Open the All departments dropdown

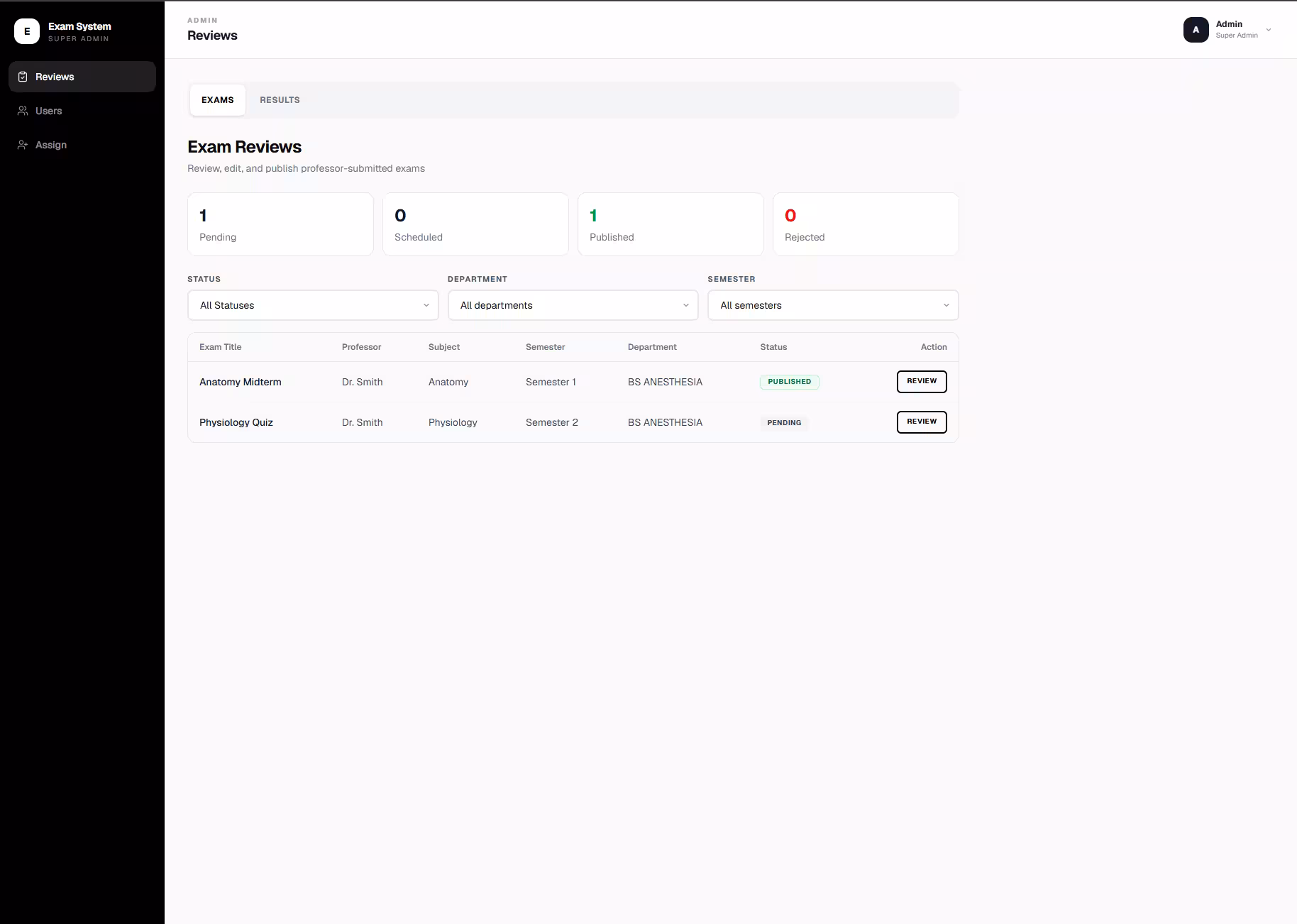pyautogui.click(x=573, y=305)
